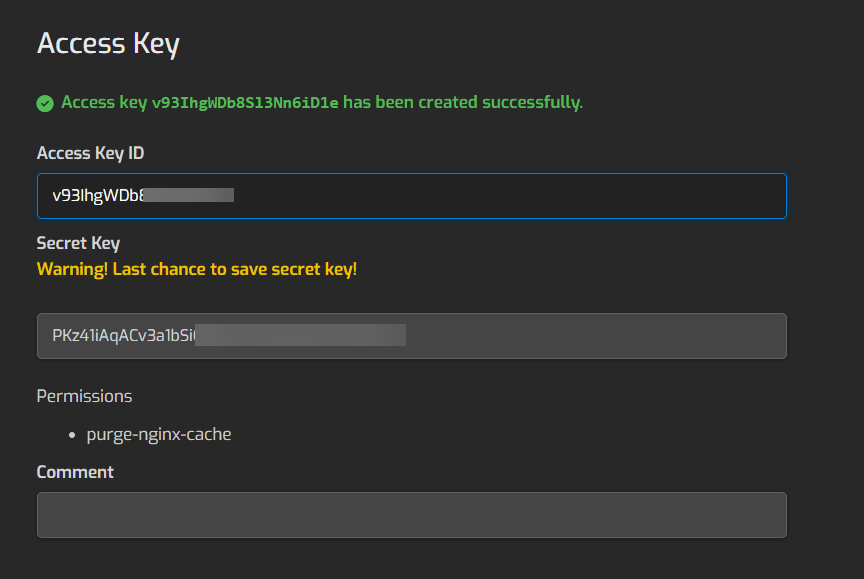Viewport: 864px width, 579px height.
Task: Click "Last chance to save secret key!" text
Action: pyautogui.click(x=234, y=269)
